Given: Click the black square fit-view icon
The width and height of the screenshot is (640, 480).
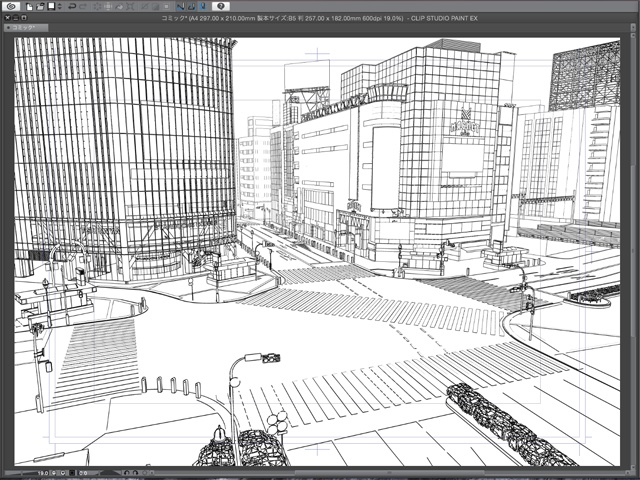Looking at the screenshot, I should coord(73,473).
